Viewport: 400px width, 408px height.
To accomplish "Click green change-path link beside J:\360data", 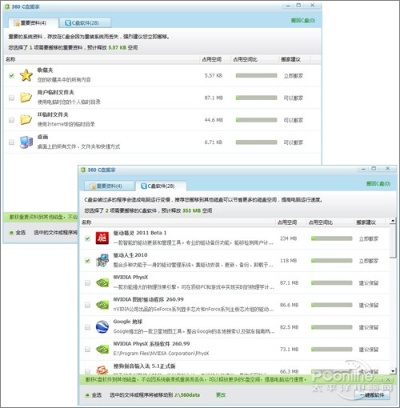I will point(221,395).
